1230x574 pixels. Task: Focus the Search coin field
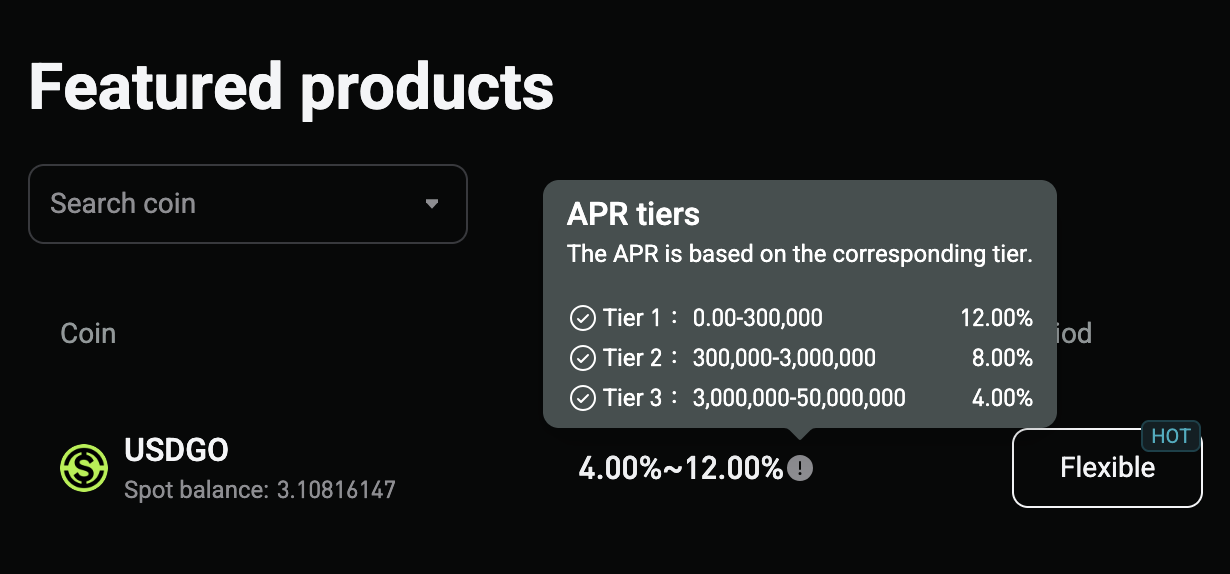pyautogui.click(x=248, y=204)
